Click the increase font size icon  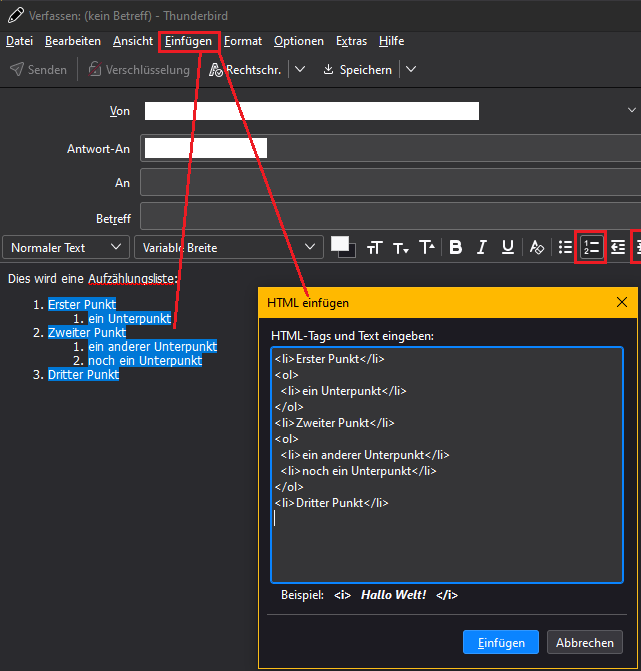pos(426,247)
